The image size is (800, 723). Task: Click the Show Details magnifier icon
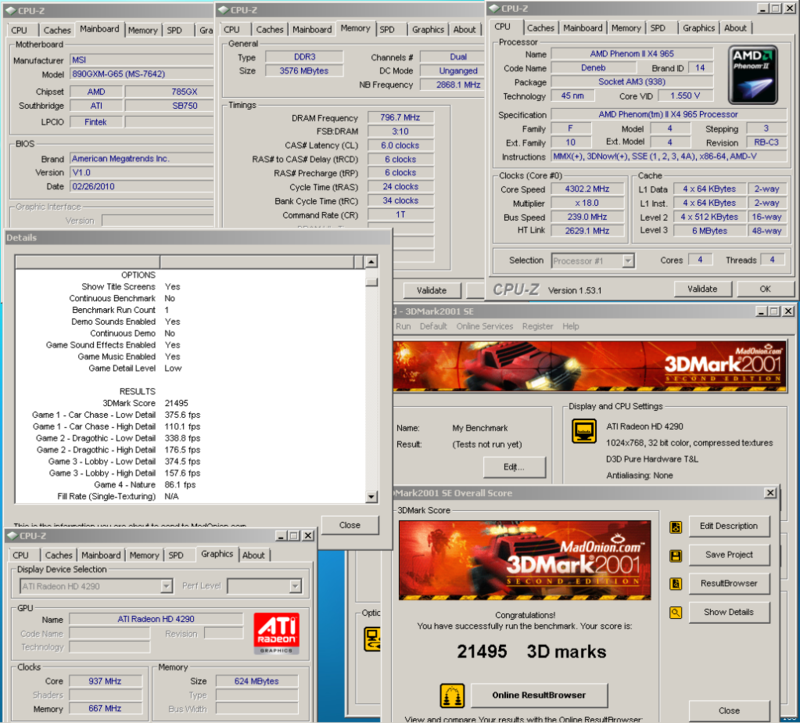tap(676, 612)
